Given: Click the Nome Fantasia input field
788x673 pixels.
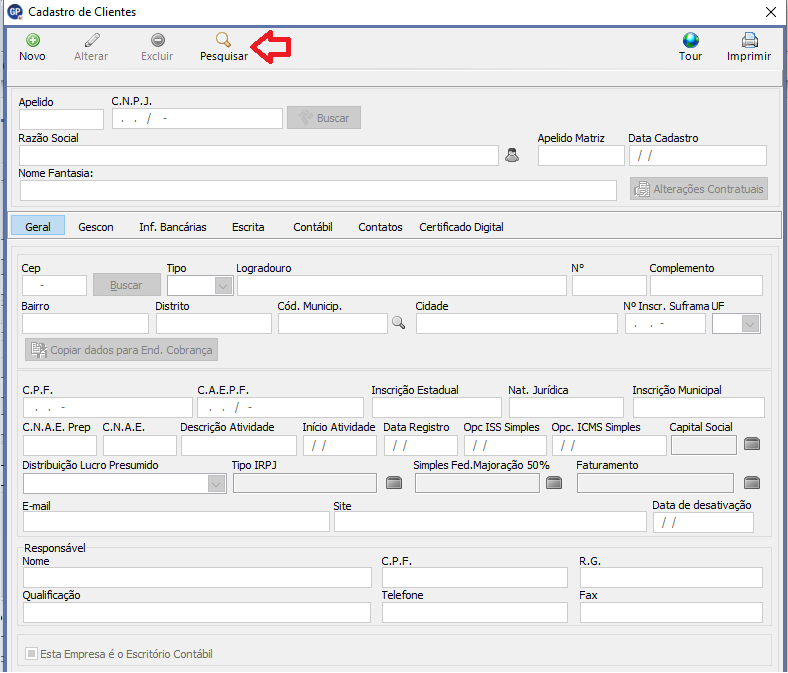Looking at the screenshot, I should pyautogui.click(x=318, y=190).
